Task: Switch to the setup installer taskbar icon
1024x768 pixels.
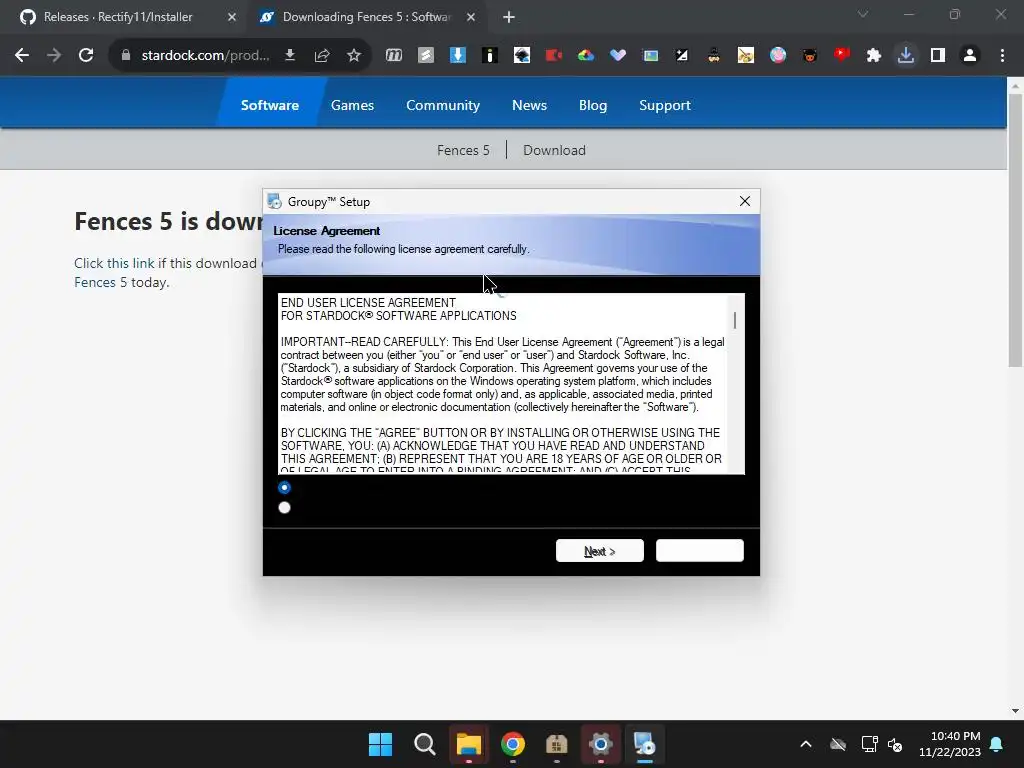Action: (x=645, y=744)
